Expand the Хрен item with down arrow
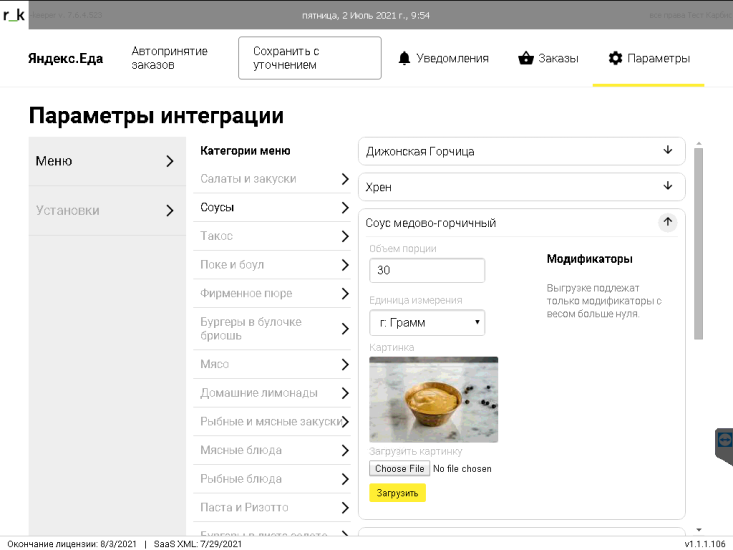Image resolution: width=733 pixels, height=550 pixels. [668, 186]
